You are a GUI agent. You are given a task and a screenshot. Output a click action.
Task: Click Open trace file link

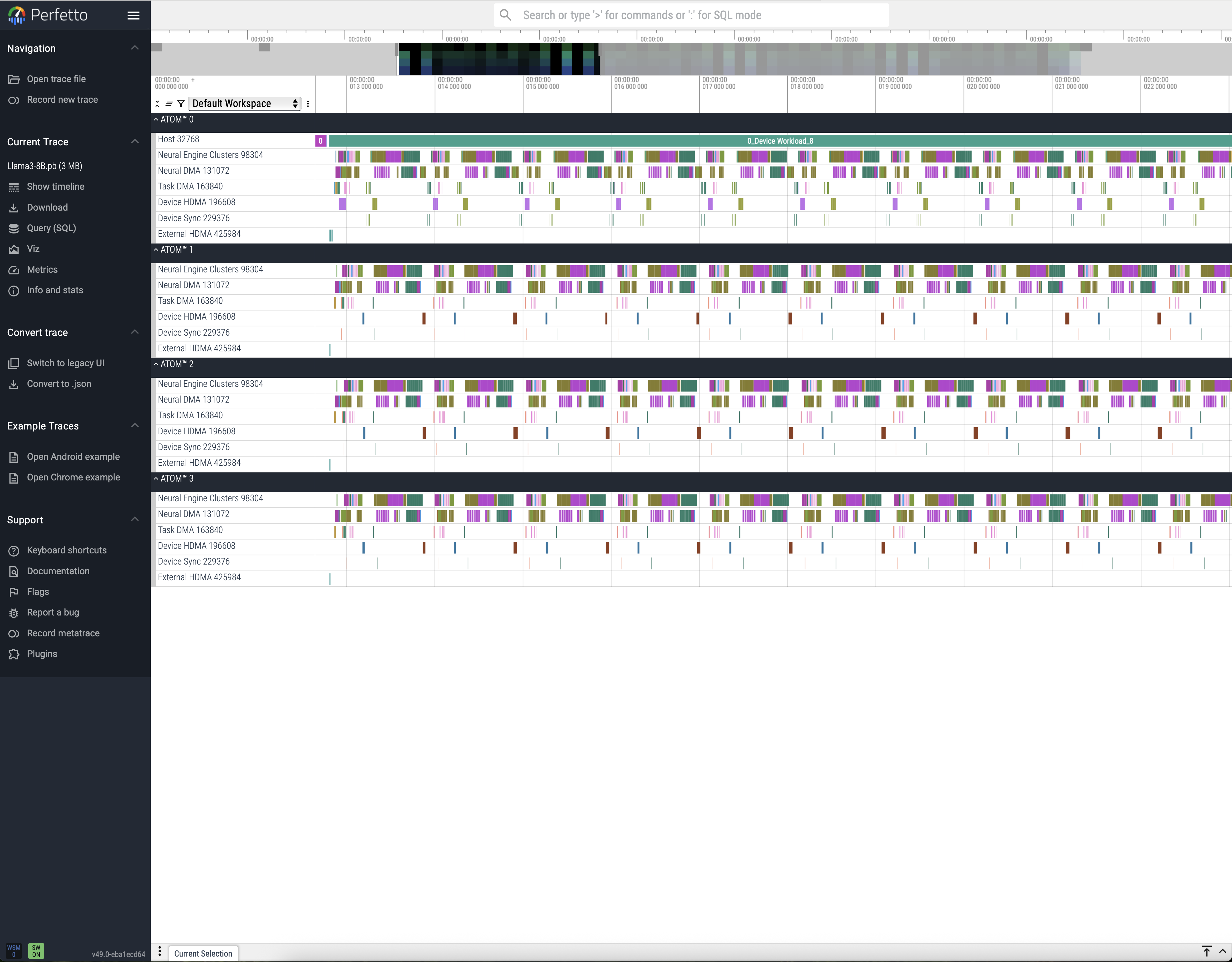56,79
